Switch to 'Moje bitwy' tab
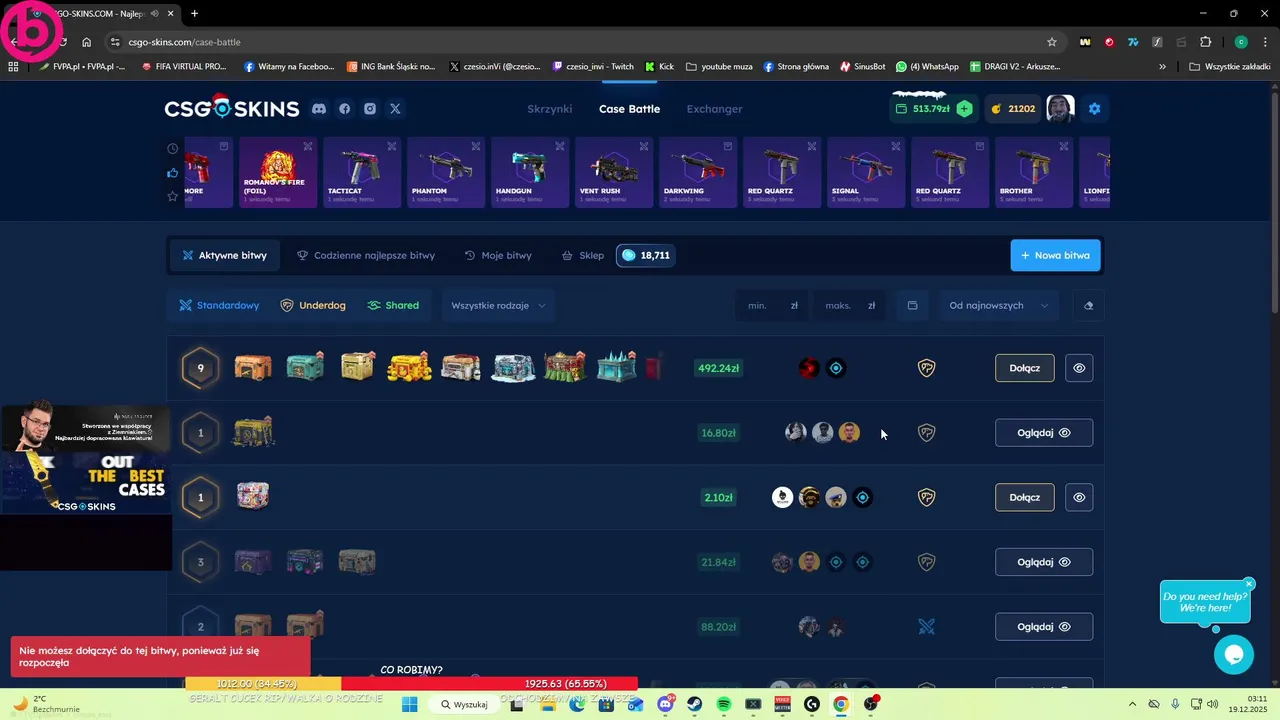Viewport: 1280px width, 720px height. (498, 256)
